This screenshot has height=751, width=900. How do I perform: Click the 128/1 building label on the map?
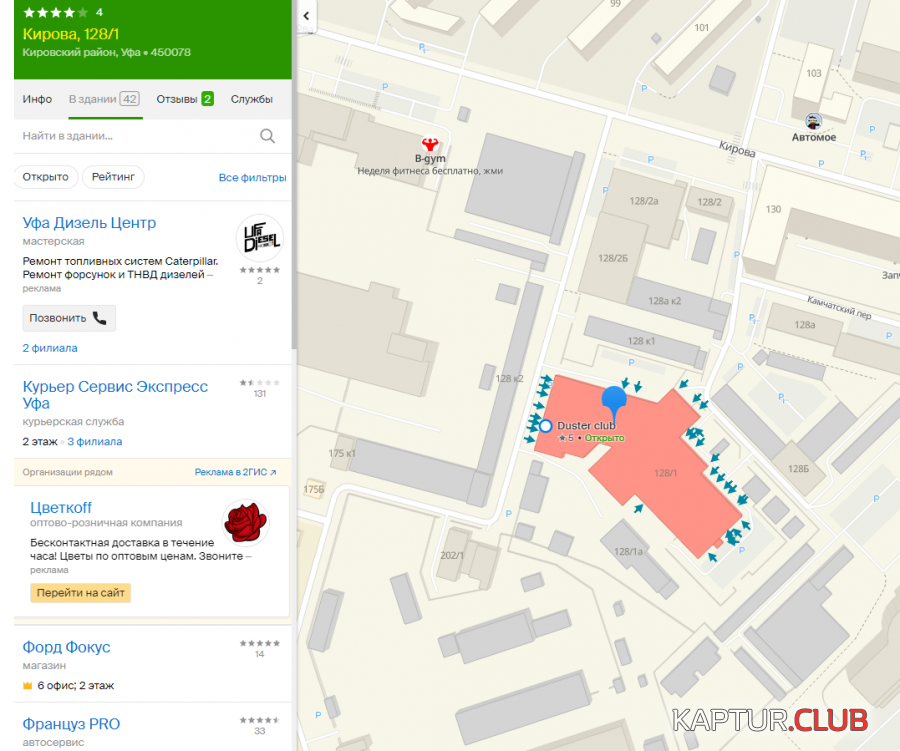665,473
